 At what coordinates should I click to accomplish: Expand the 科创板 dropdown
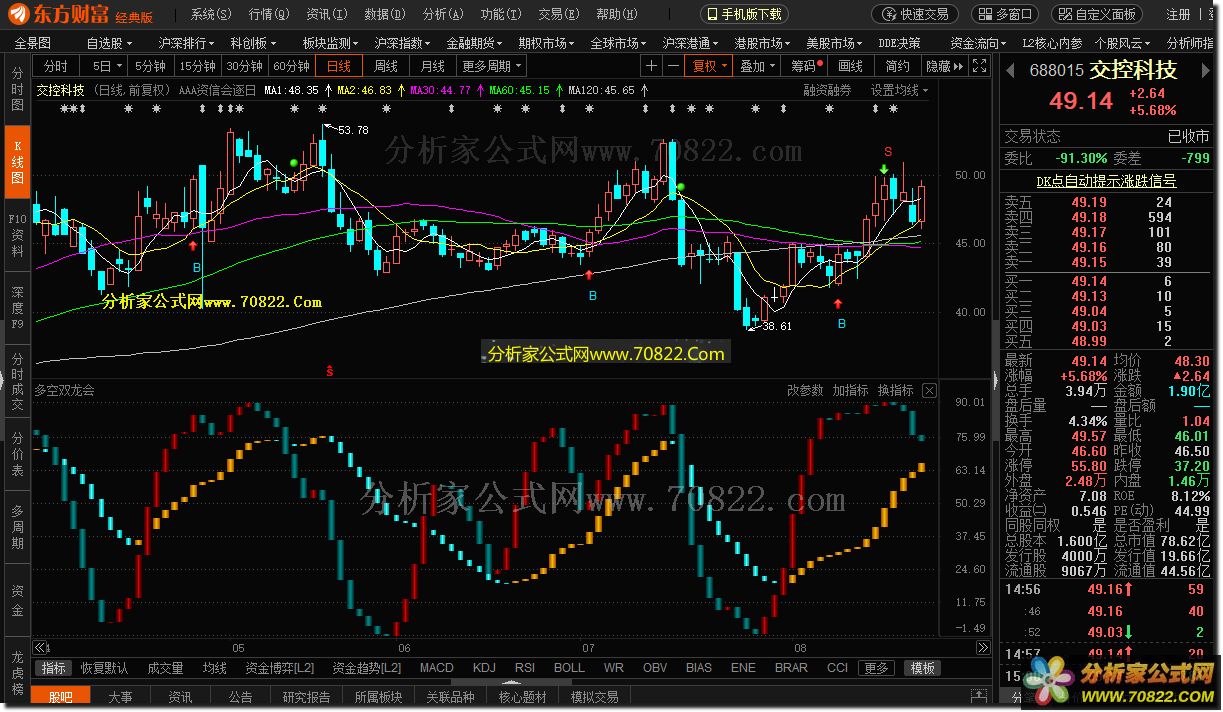253,44
